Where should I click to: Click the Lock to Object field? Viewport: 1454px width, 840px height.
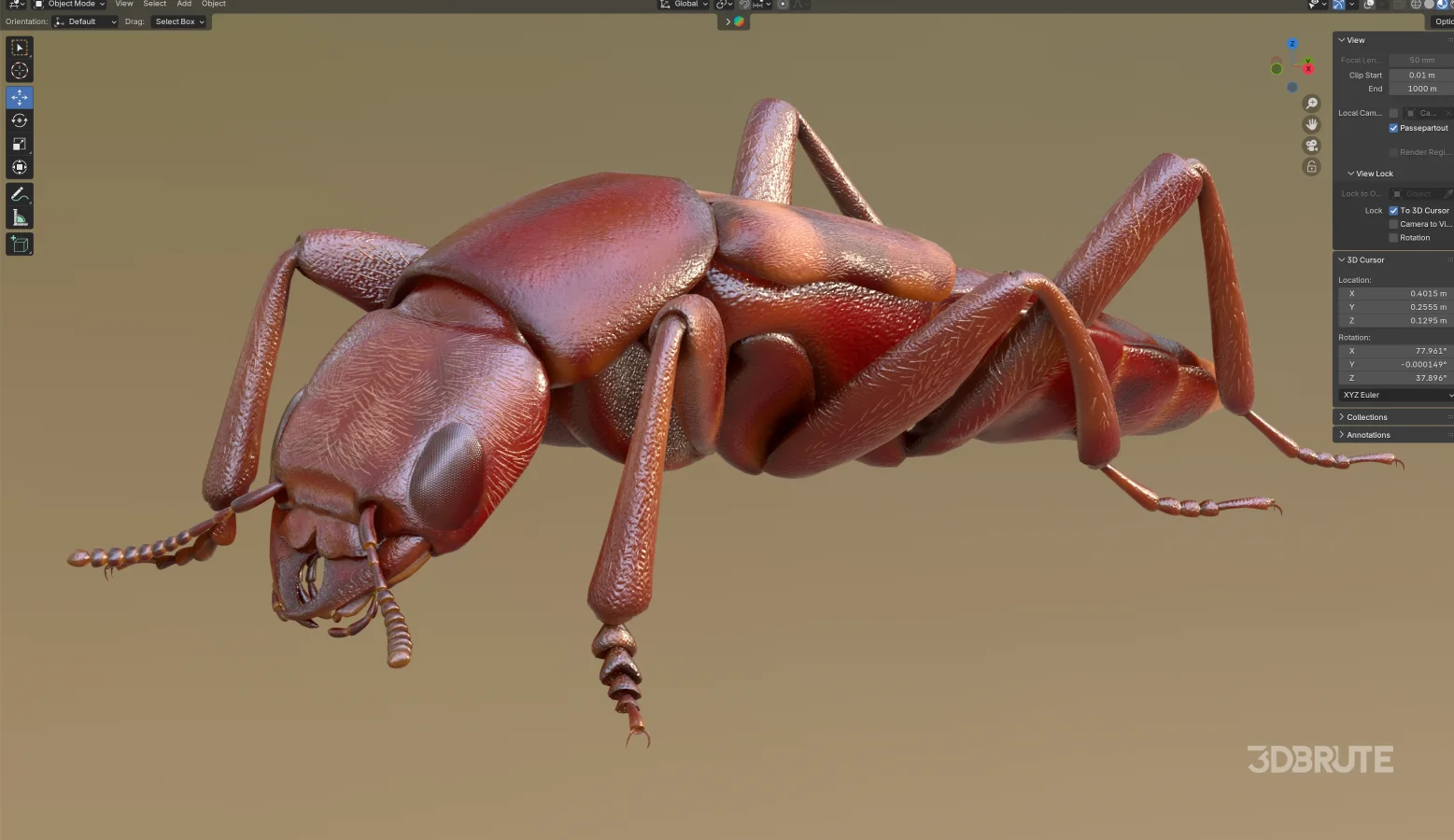(x=1416, y=194)
